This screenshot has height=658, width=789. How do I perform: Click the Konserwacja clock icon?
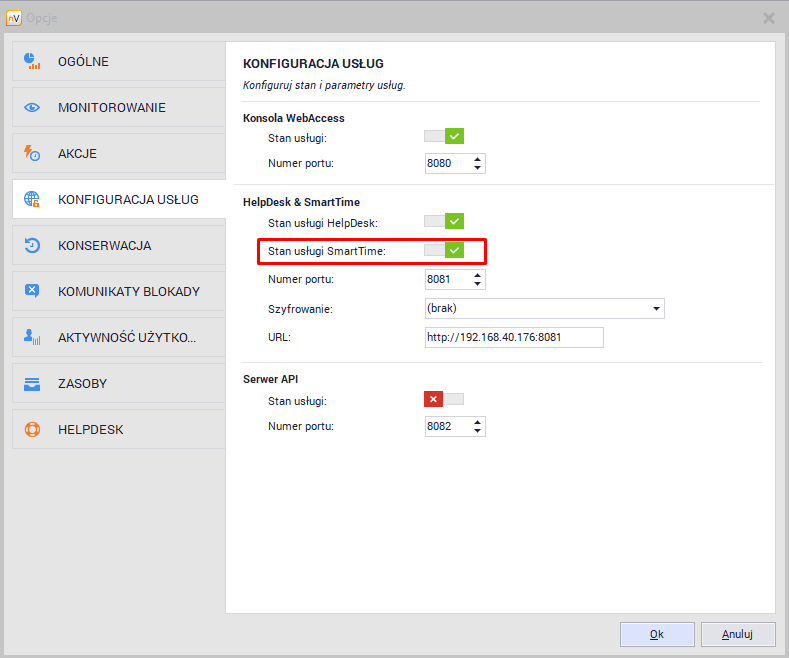coord(32,245)
